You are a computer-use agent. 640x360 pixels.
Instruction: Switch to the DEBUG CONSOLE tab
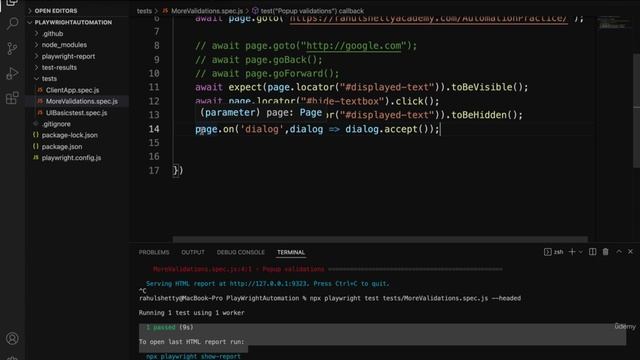point(240,252)
